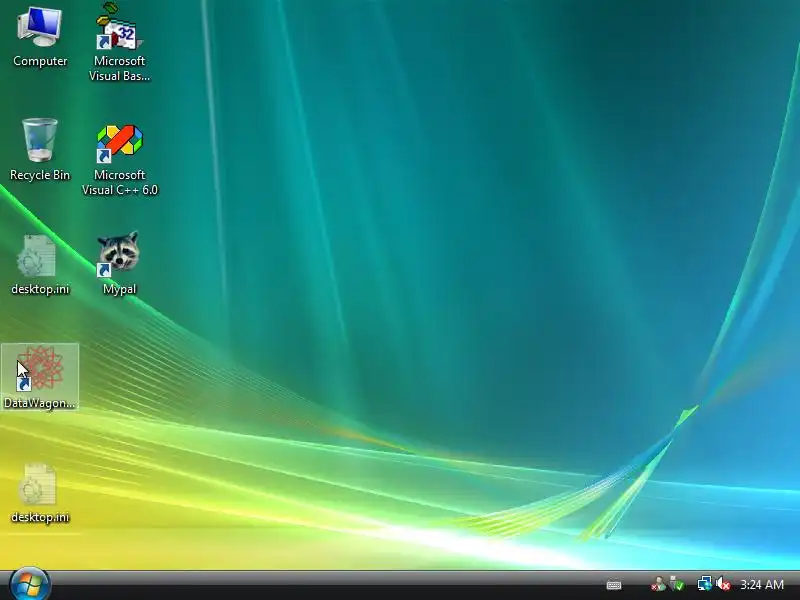Click the 3:24 AM clock

point(762,585)
